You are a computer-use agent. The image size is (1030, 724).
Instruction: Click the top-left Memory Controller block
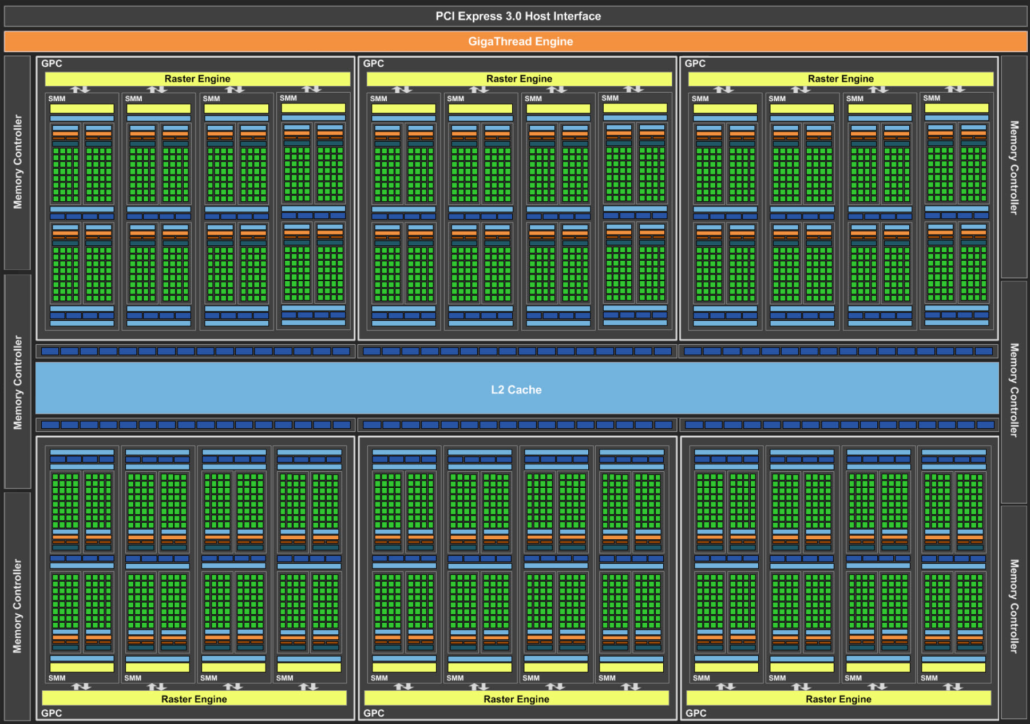point(18,162)
